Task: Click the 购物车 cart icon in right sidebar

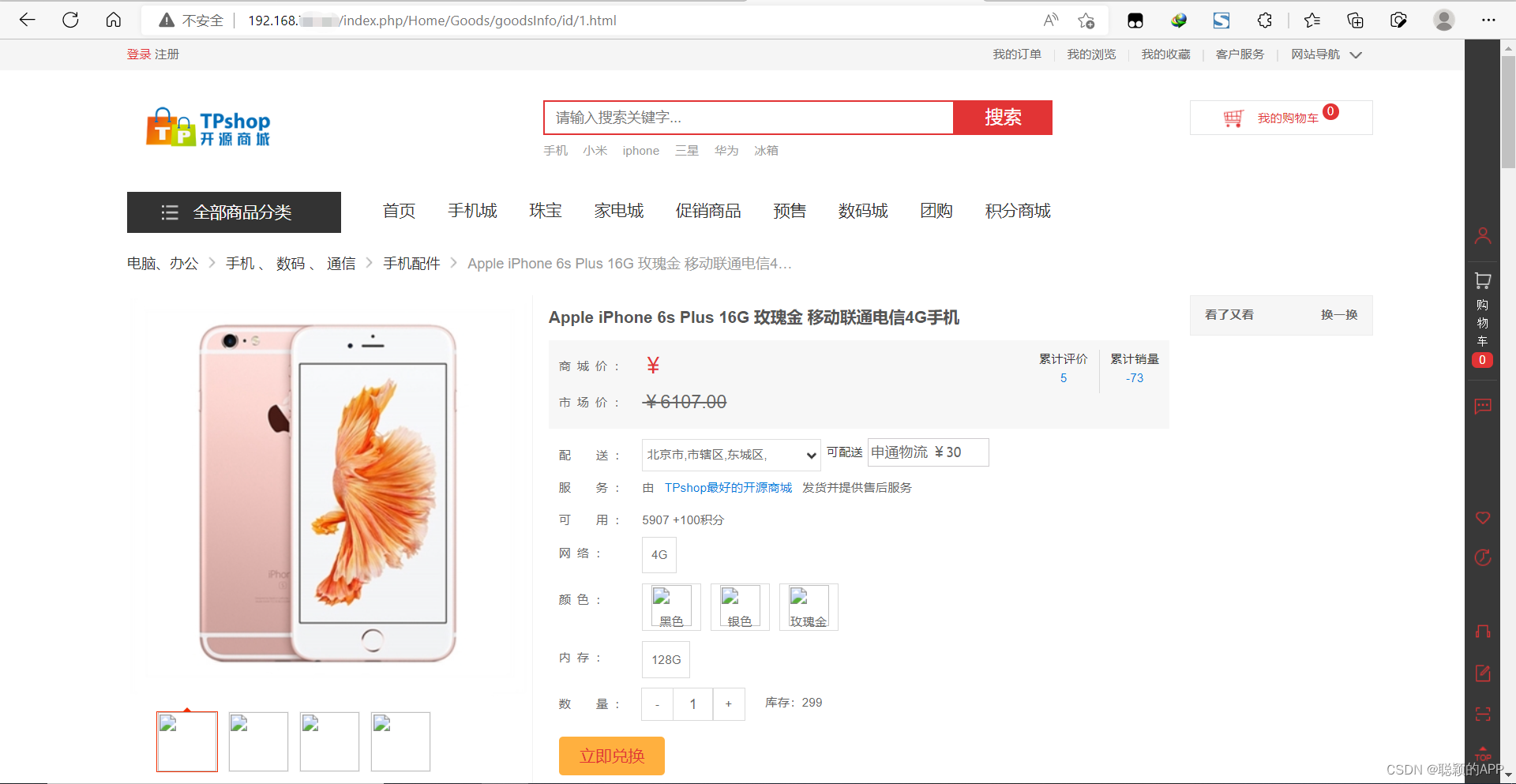Action: [x=1483, y=281]
